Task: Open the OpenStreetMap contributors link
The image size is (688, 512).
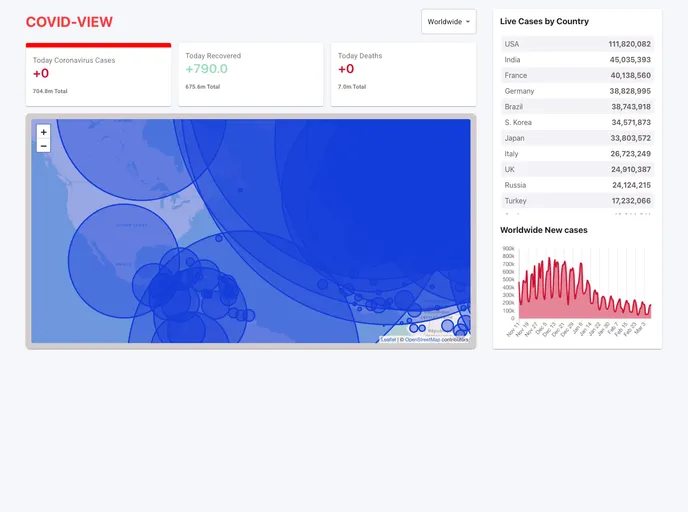Action: click(422, 340)
